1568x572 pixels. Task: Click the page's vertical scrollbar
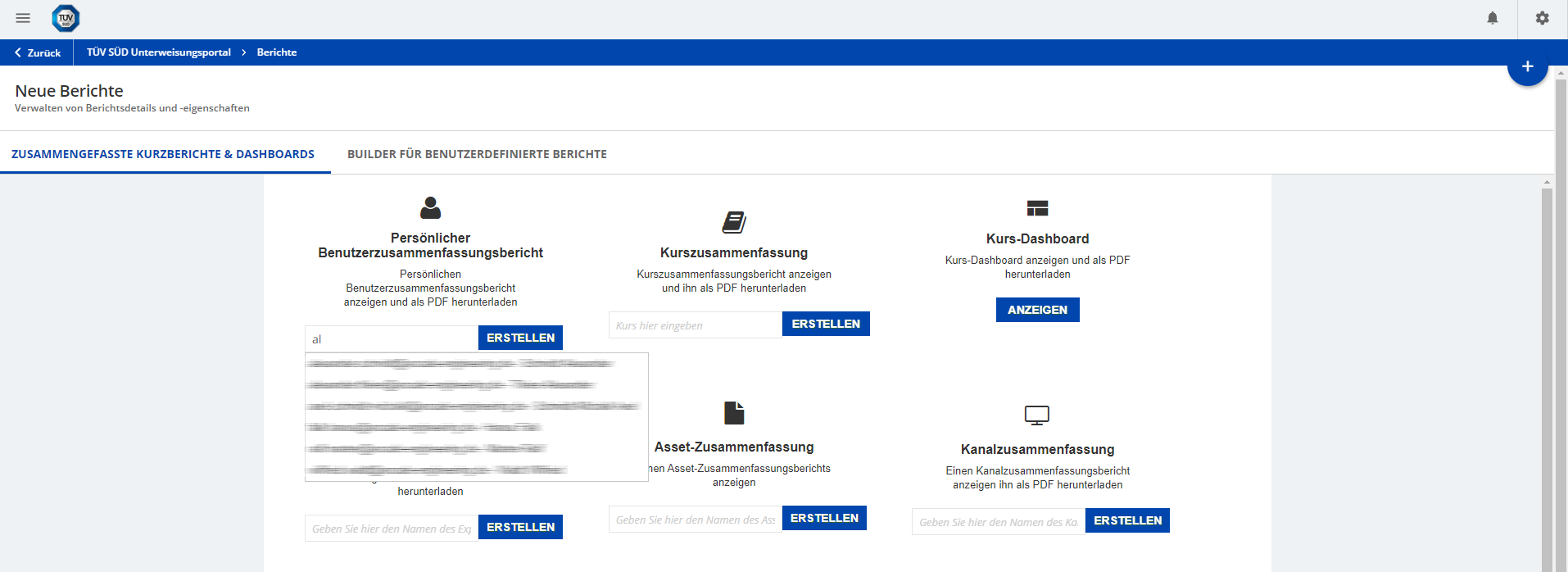[x=1547, y=369]
